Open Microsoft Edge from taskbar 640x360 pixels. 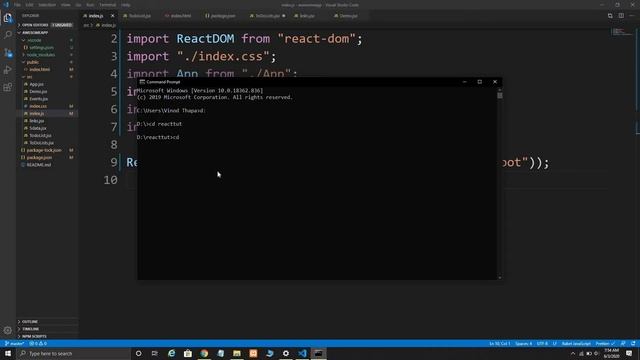[x=171, y=353]
